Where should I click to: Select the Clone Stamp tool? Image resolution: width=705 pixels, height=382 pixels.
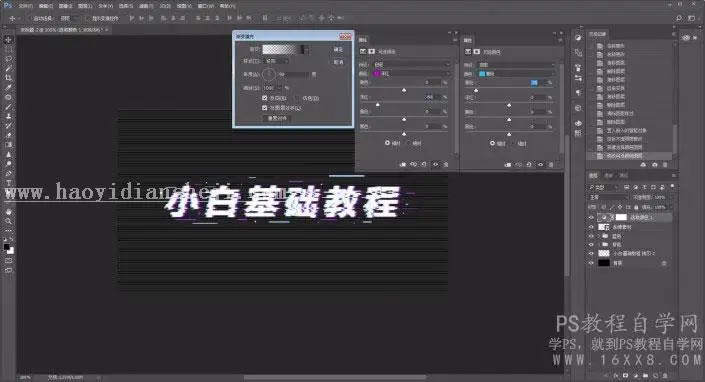pos(9,116)
